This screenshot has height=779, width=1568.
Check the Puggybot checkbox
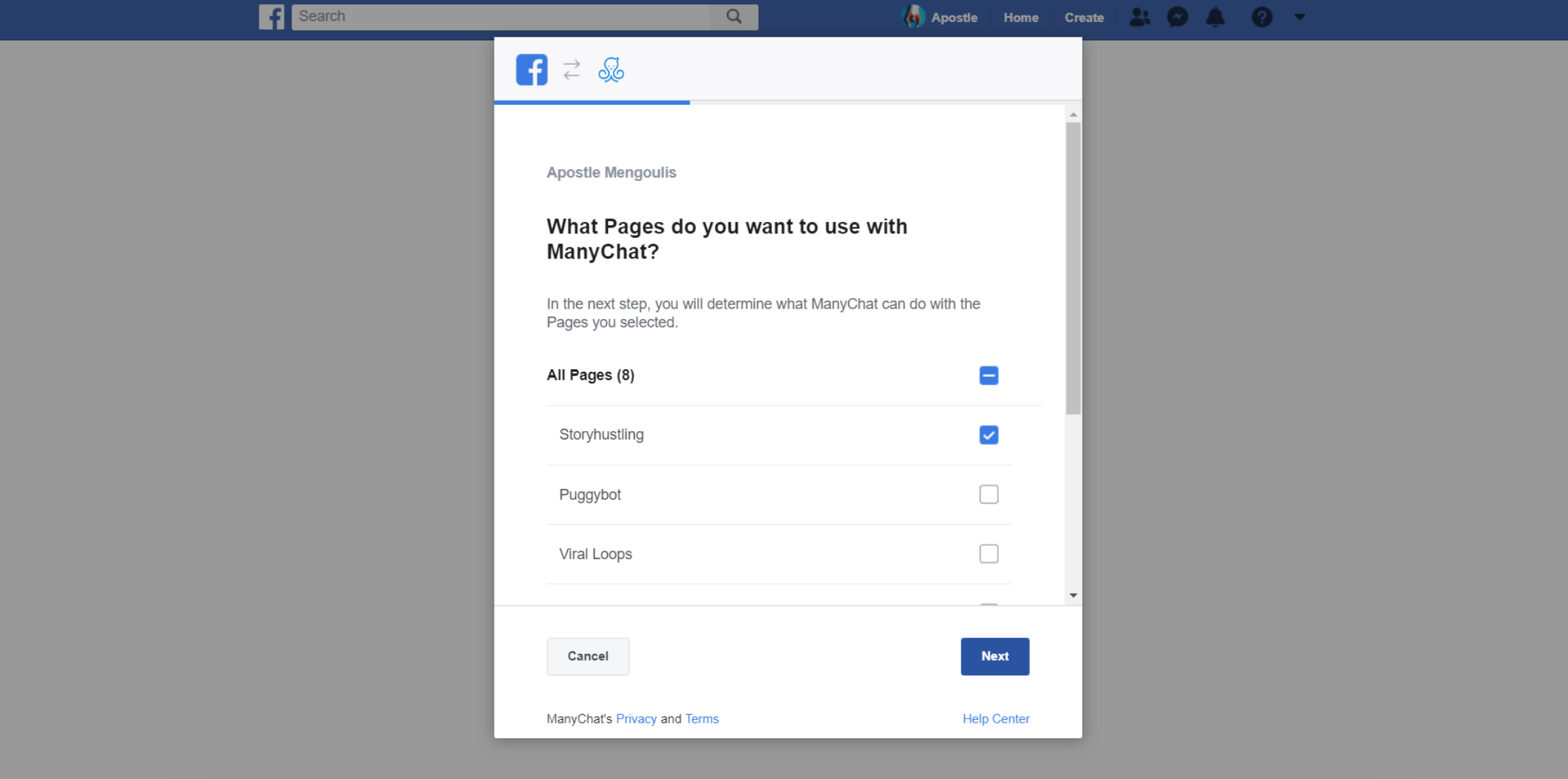coord(989,494)
